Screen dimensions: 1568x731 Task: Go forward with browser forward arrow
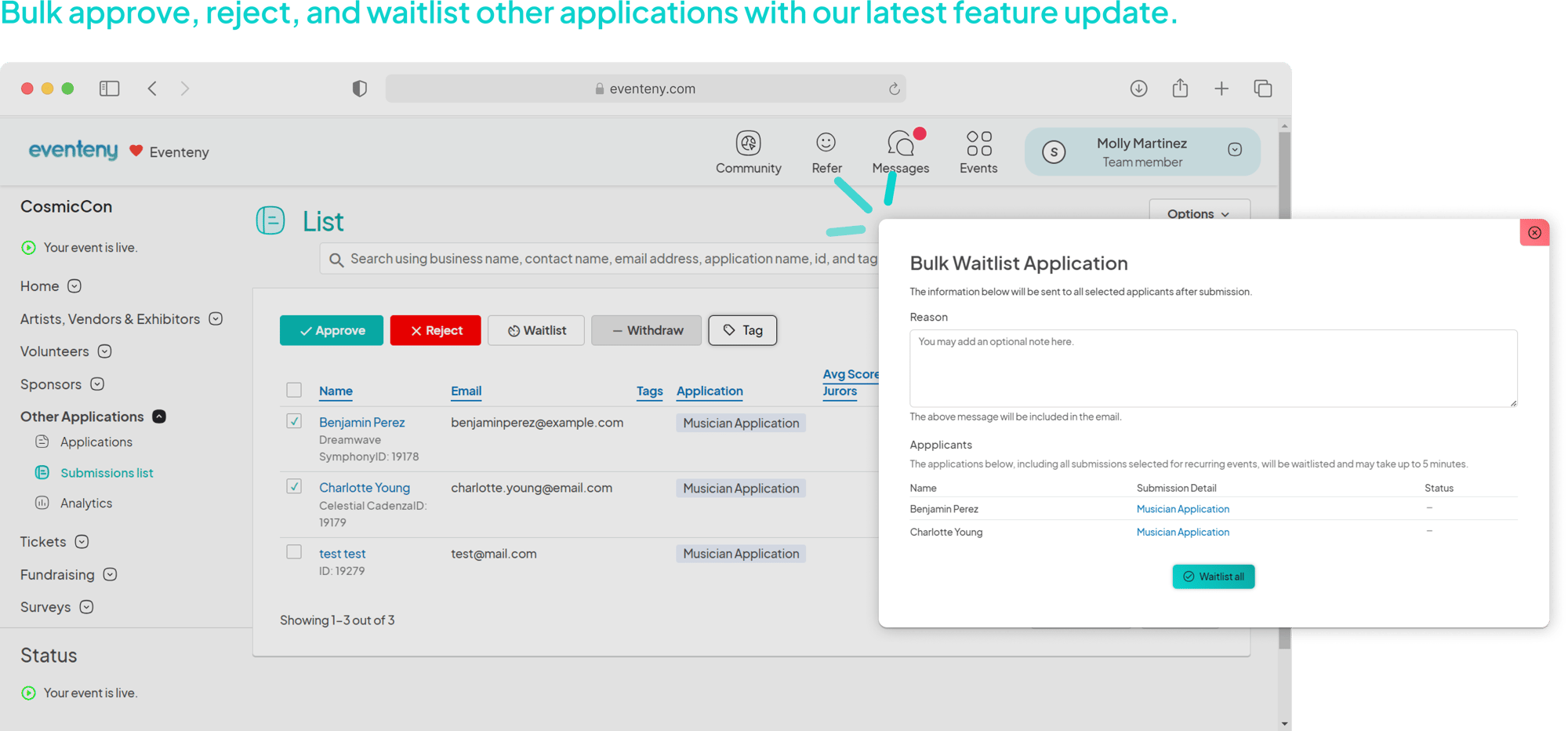click(185, 89)
